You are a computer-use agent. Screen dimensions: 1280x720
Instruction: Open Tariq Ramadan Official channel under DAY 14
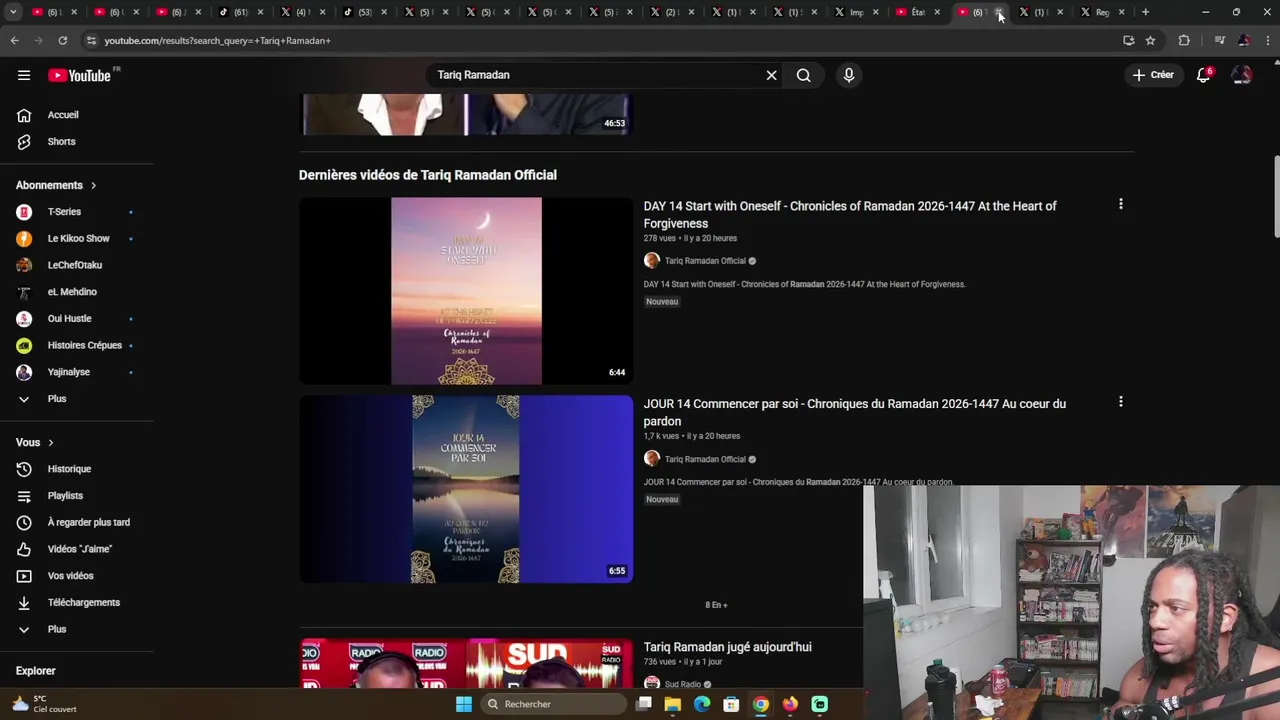(x=705, y=261)
